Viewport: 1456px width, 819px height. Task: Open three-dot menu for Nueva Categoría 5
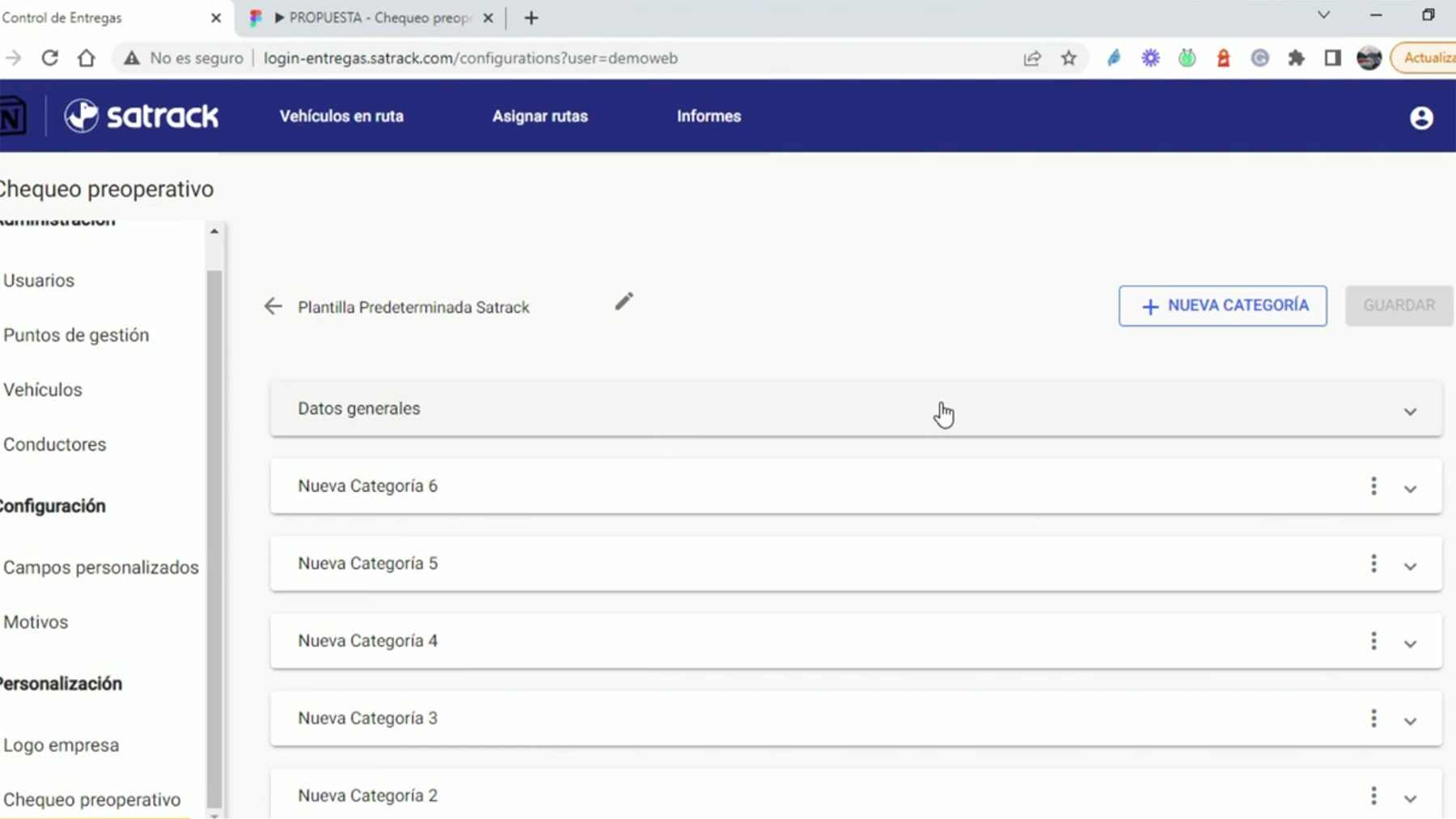point(1373,564)
